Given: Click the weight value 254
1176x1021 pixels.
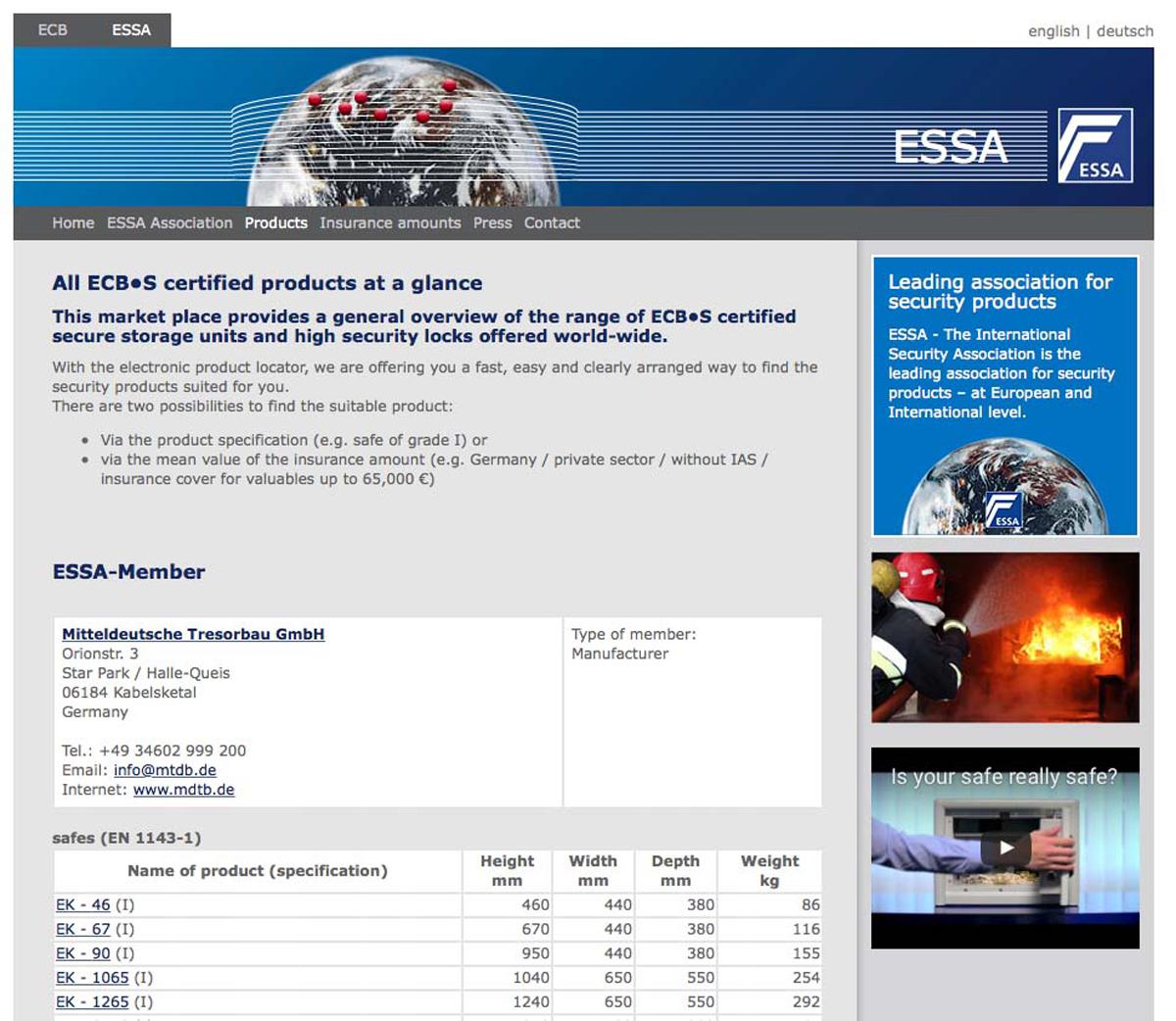Looking at the screenshot, I should (x=807, y=977).
